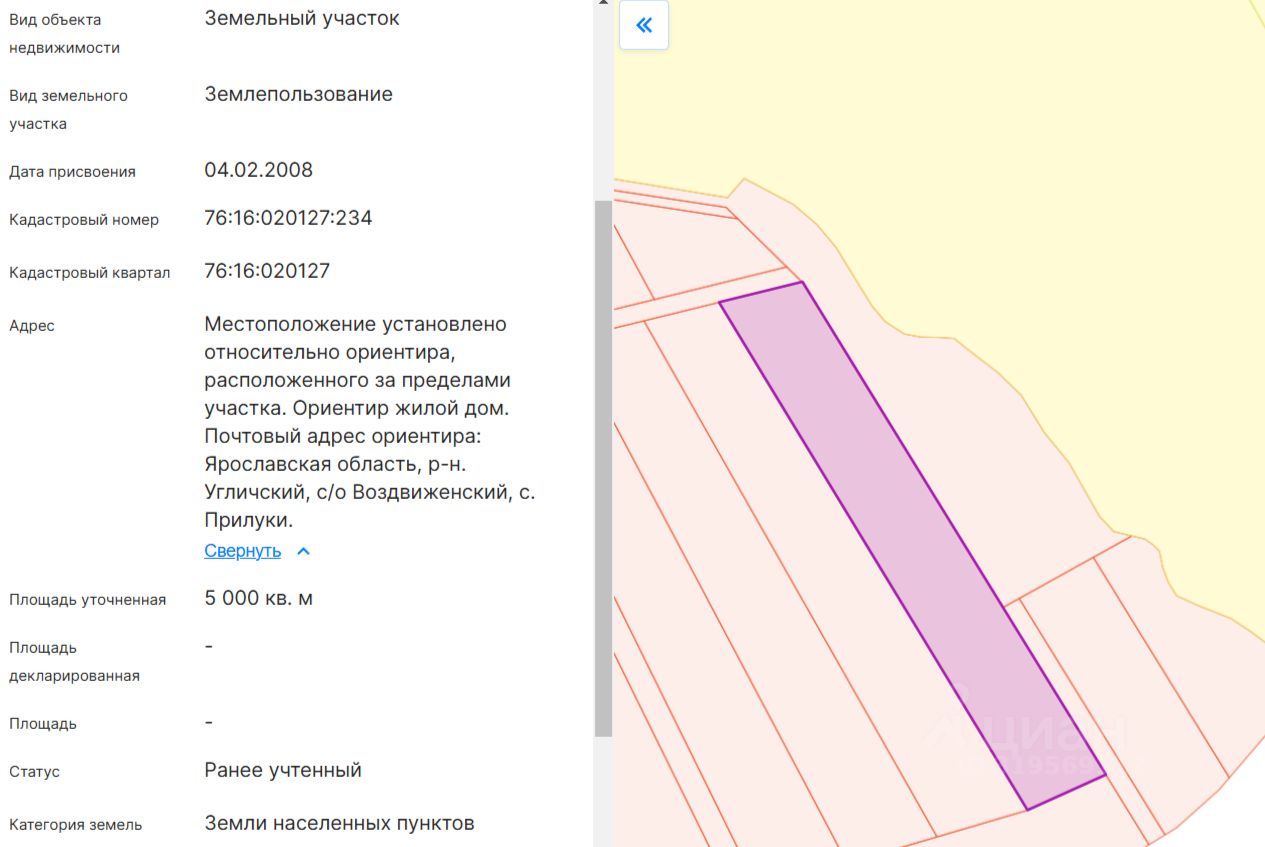1265x847 pixels.
Task: Select cadastral quarter value 76:16:020127
Action: (267, 271)
